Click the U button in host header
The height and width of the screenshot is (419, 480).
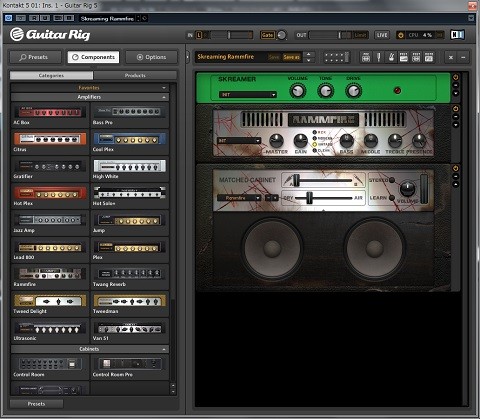(45, 18)
